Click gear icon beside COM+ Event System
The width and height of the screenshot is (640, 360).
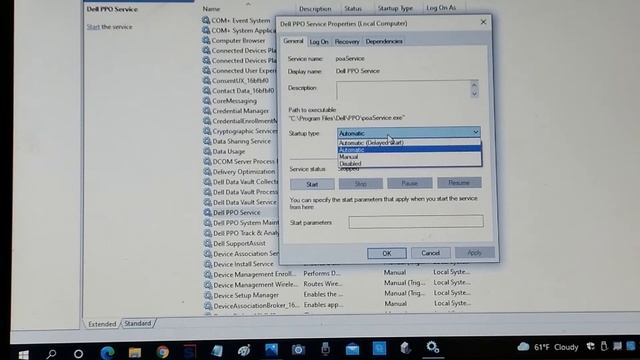pos(207,20)
